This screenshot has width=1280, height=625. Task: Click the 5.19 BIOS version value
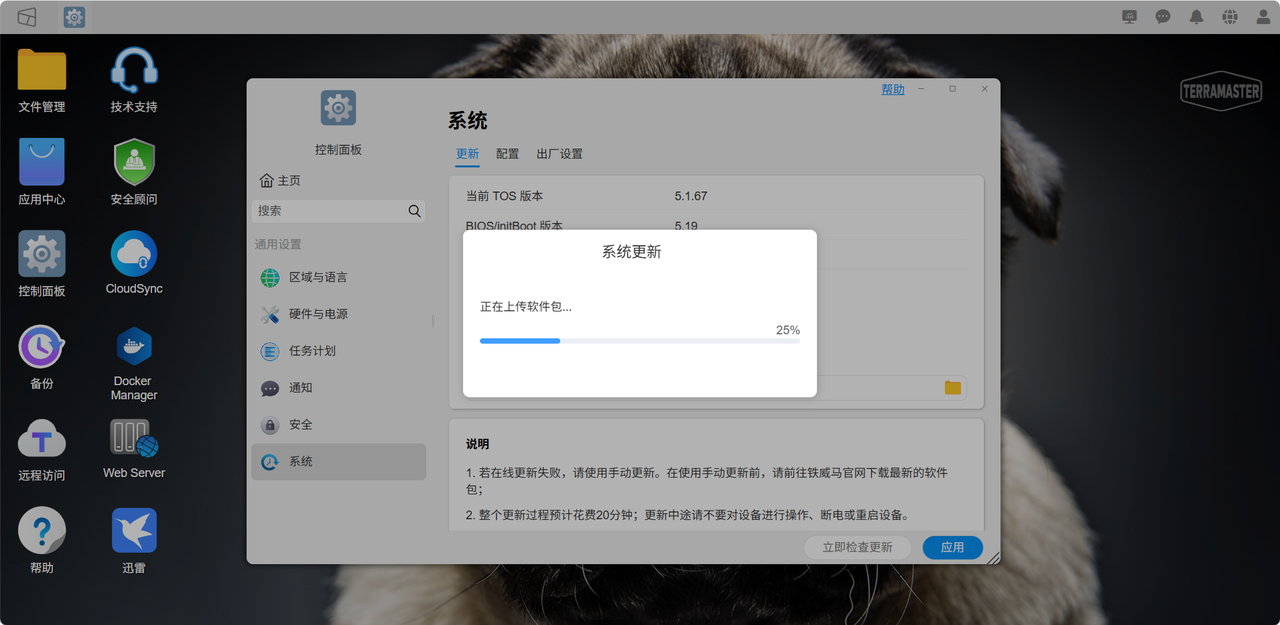[686, 226]
